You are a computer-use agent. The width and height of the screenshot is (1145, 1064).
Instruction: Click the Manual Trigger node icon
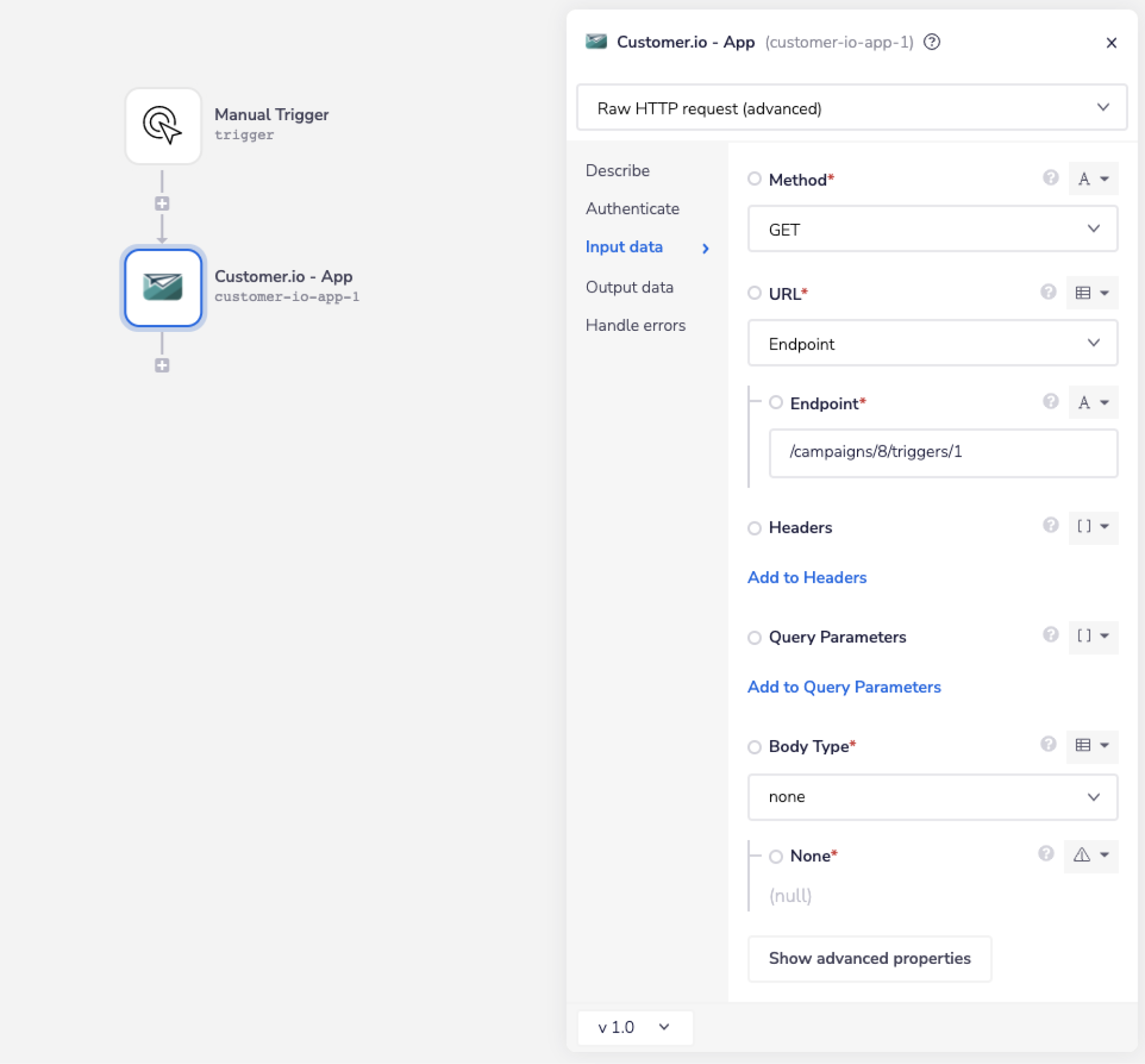point(163,125)
